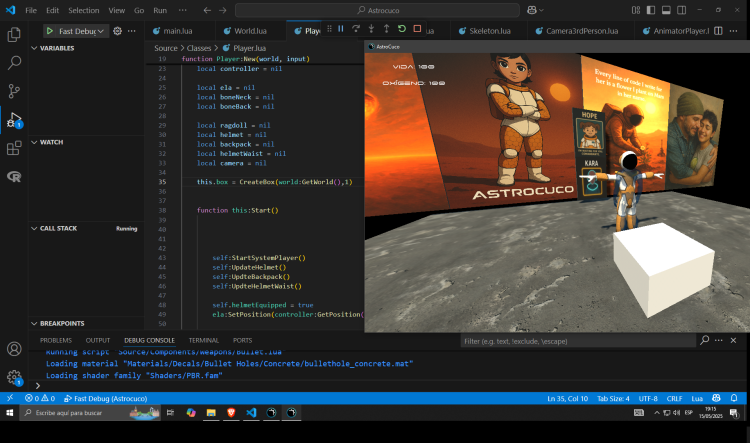This screenshot has width=750, height=443.
Task: Open the Source Control view
Action: (x=14, y=91)
